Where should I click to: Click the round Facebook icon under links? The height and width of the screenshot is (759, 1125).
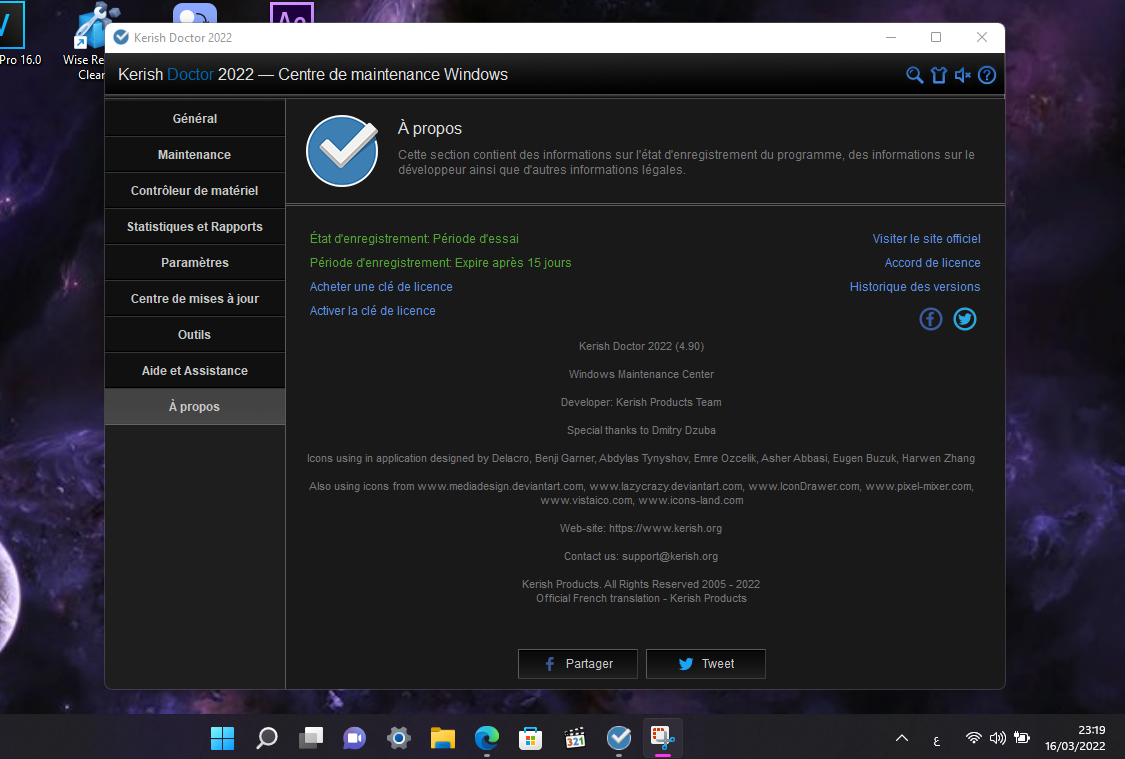coord(931,319)
